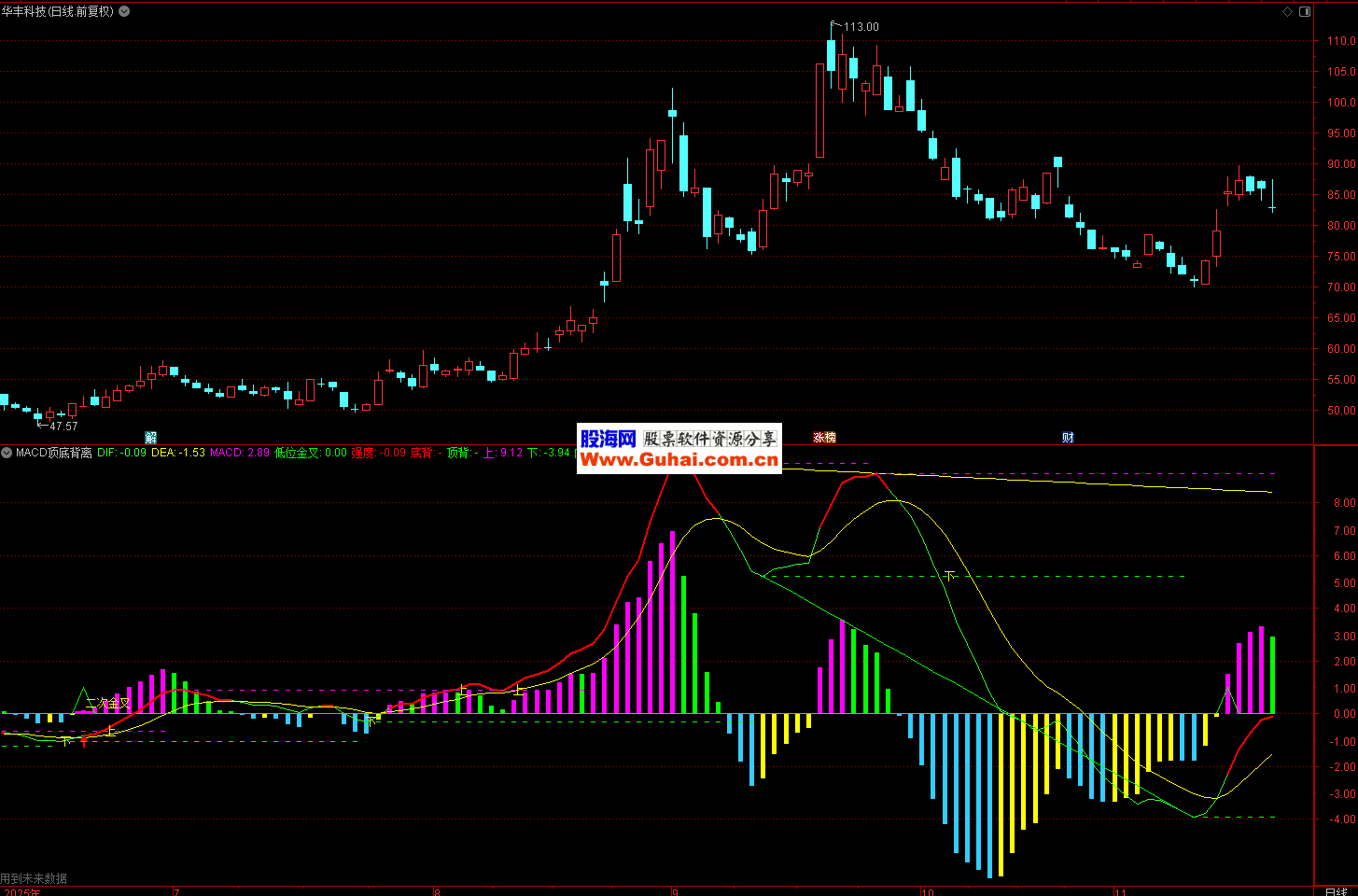Select the month 9 label on the time axis
Image resolution: width=1358 pixels, height=896 pixels.
click(674, 891)
